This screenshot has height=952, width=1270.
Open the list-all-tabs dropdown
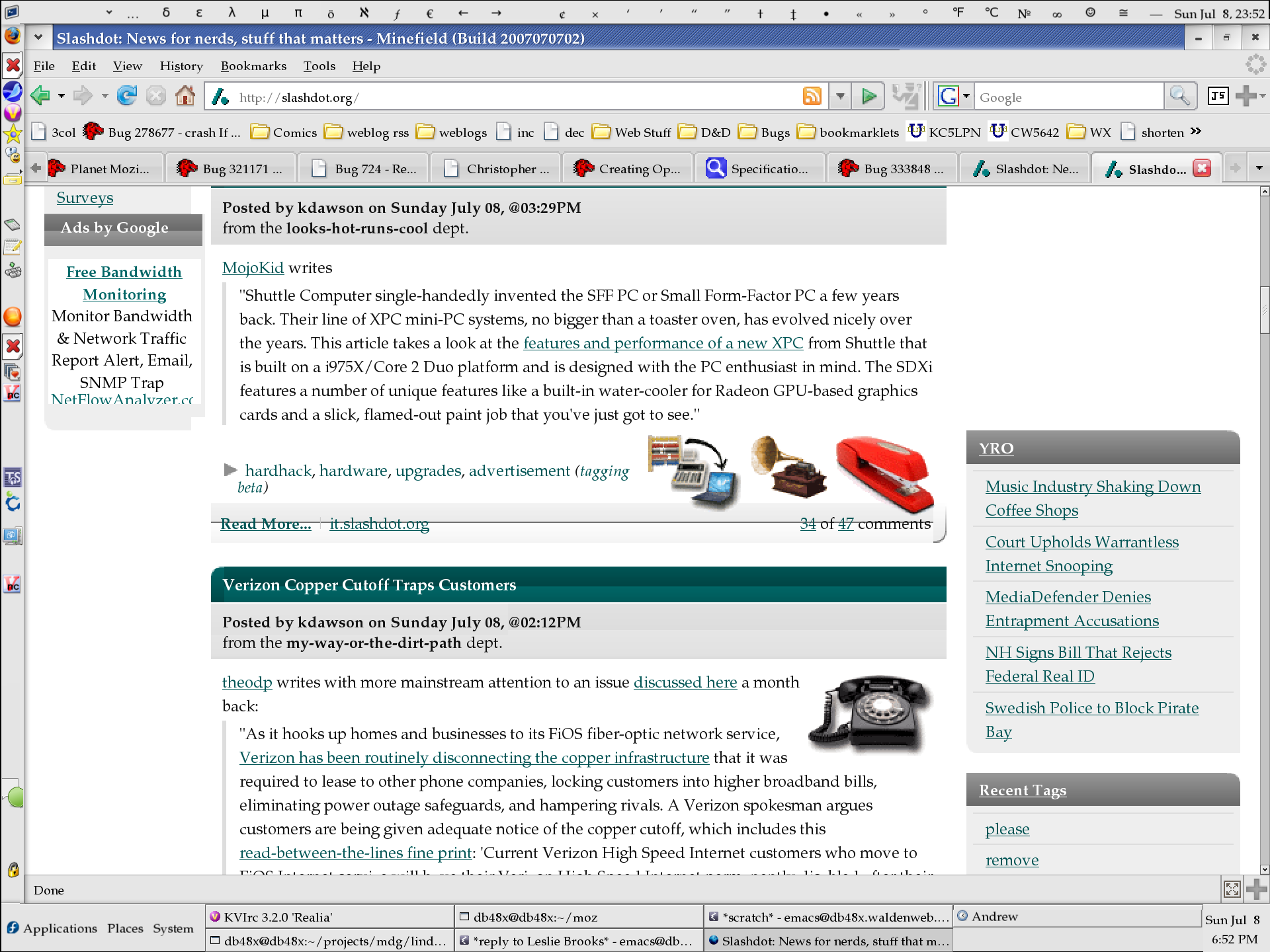point(1259,169)
